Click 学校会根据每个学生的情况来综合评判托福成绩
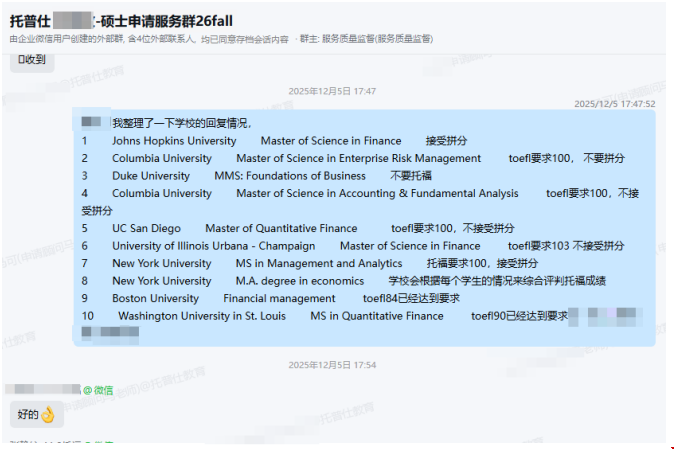 point(497,281)
